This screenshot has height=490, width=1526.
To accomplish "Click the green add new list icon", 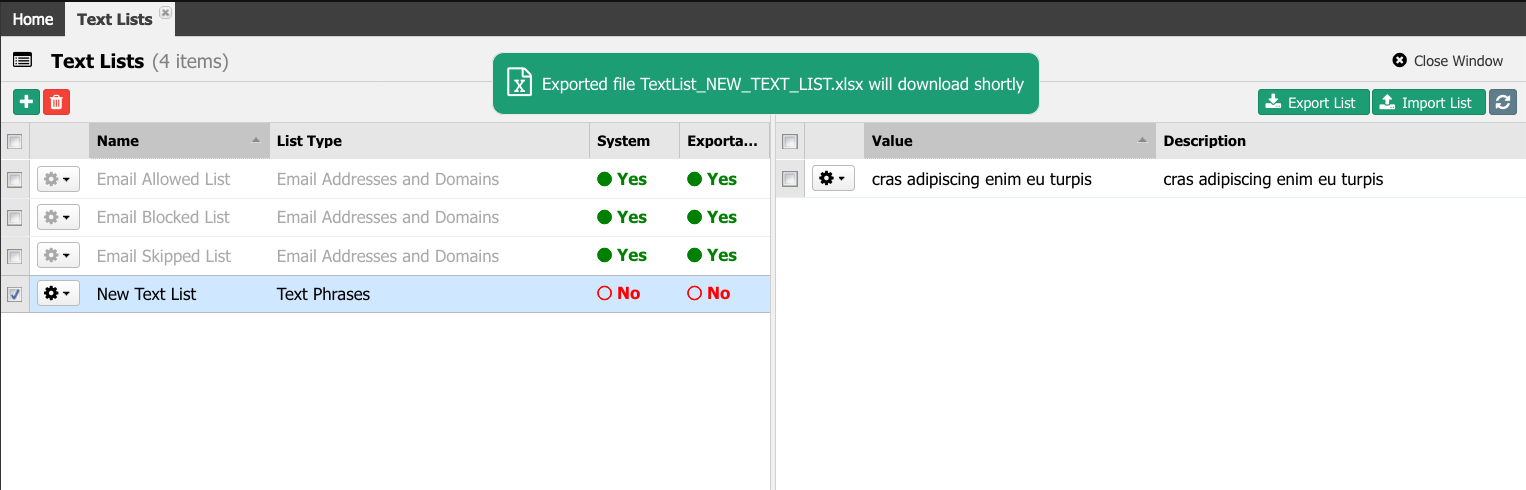I will click(26, 102).
